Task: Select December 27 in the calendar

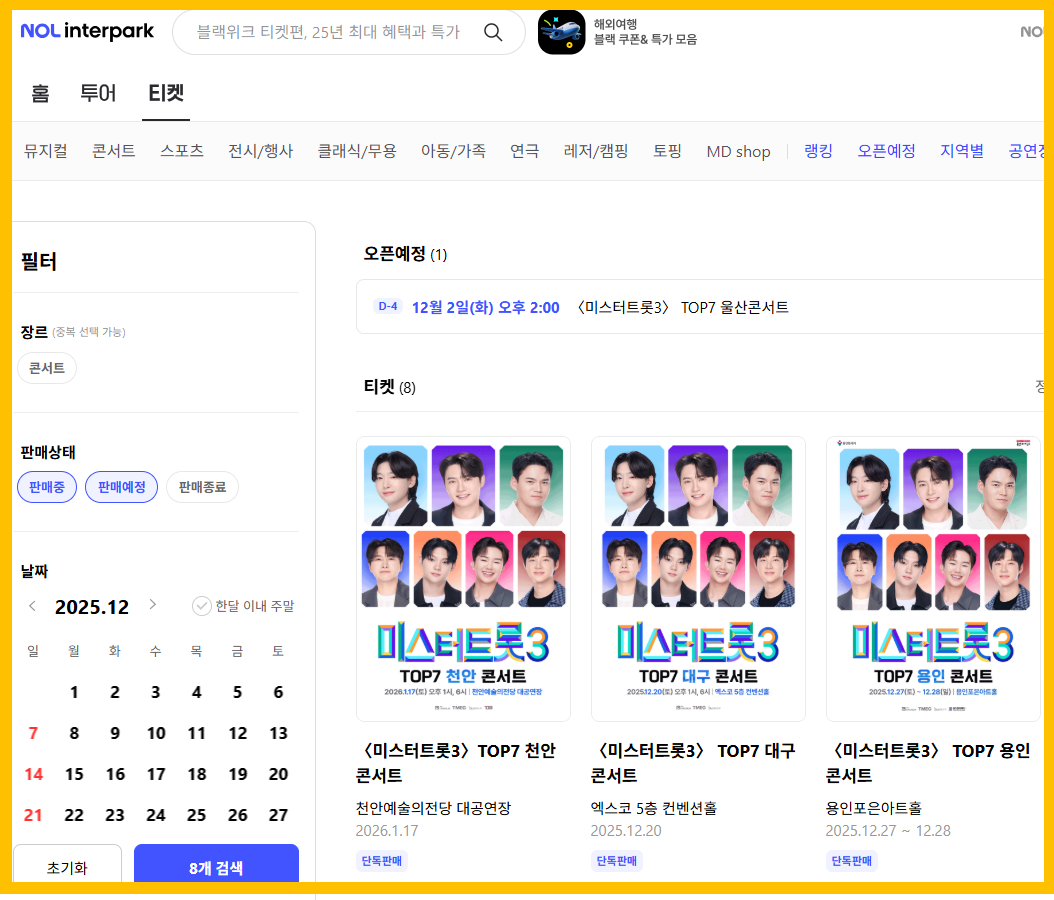Action: [278, 815]
